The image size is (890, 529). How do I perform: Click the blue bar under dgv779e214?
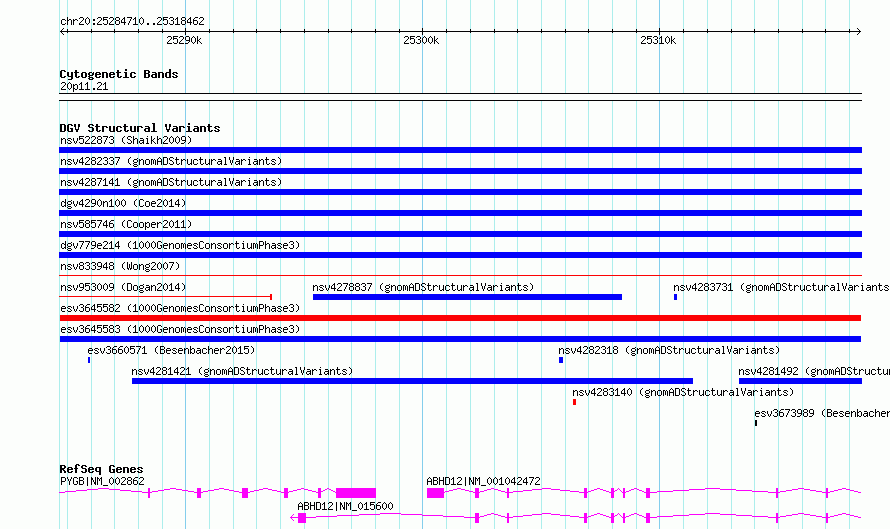460,255
